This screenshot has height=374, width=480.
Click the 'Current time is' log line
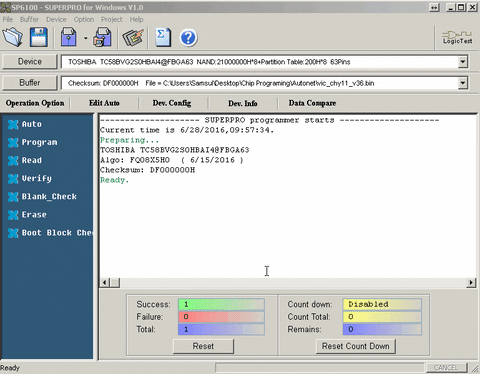(187, 130)
